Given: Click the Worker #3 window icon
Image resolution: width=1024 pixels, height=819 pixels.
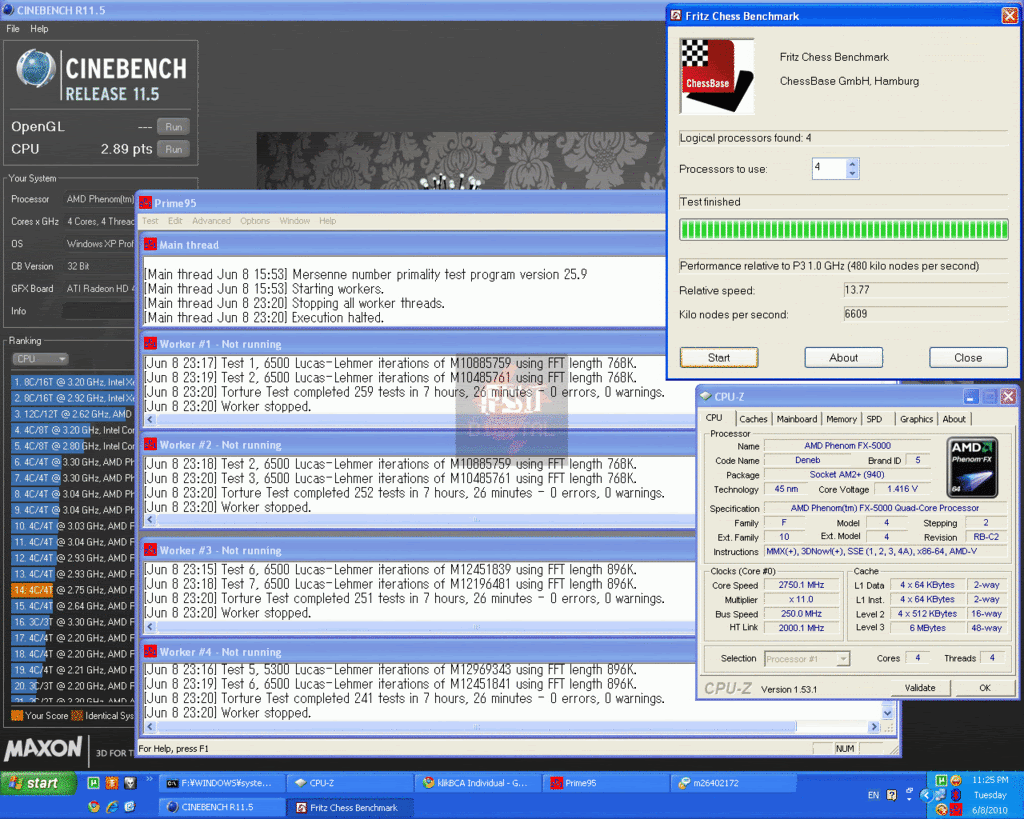Looking at the screenshot, I should click(150, 550).
